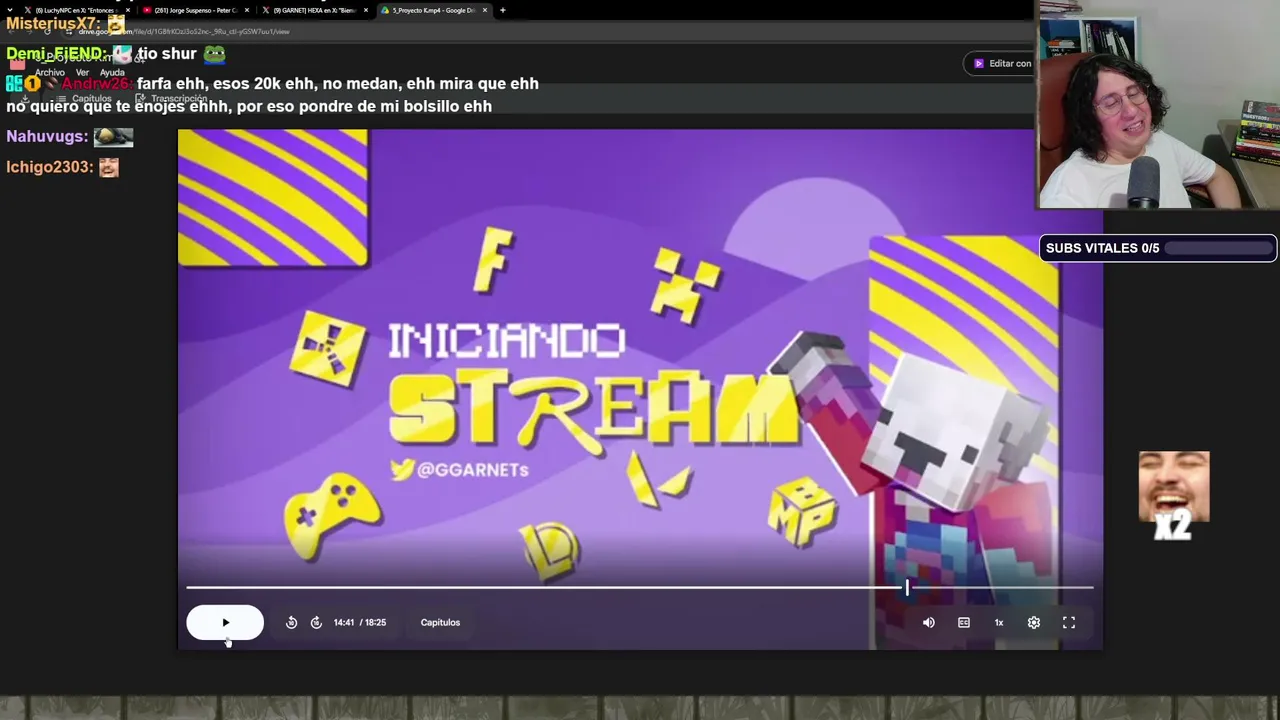Switch to the GARNET HEXA en X tab
Screen dimensions: 1280x720
coord(315,10)
